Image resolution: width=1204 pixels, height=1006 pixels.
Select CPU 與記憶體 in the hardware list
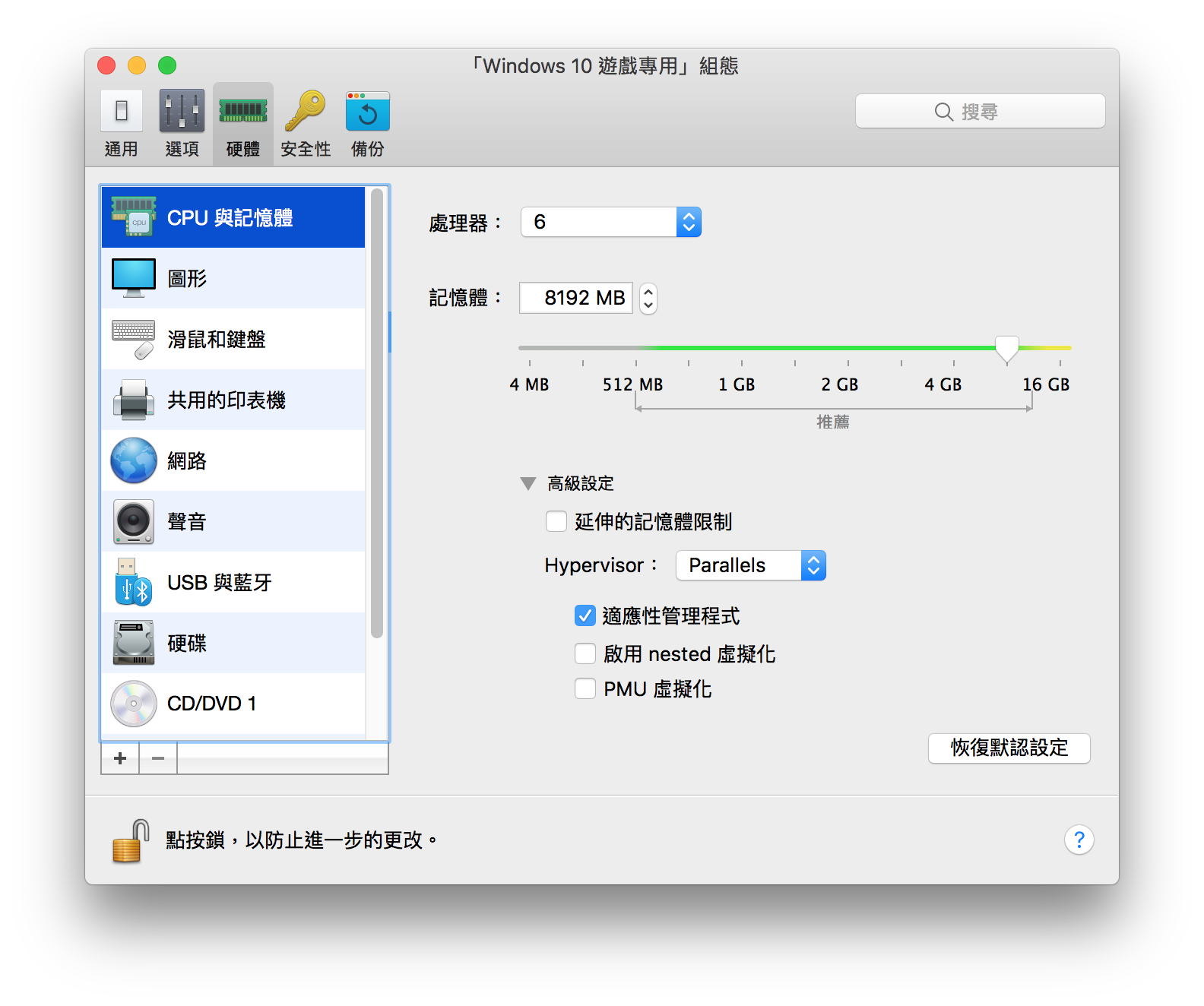click(233, 217)
